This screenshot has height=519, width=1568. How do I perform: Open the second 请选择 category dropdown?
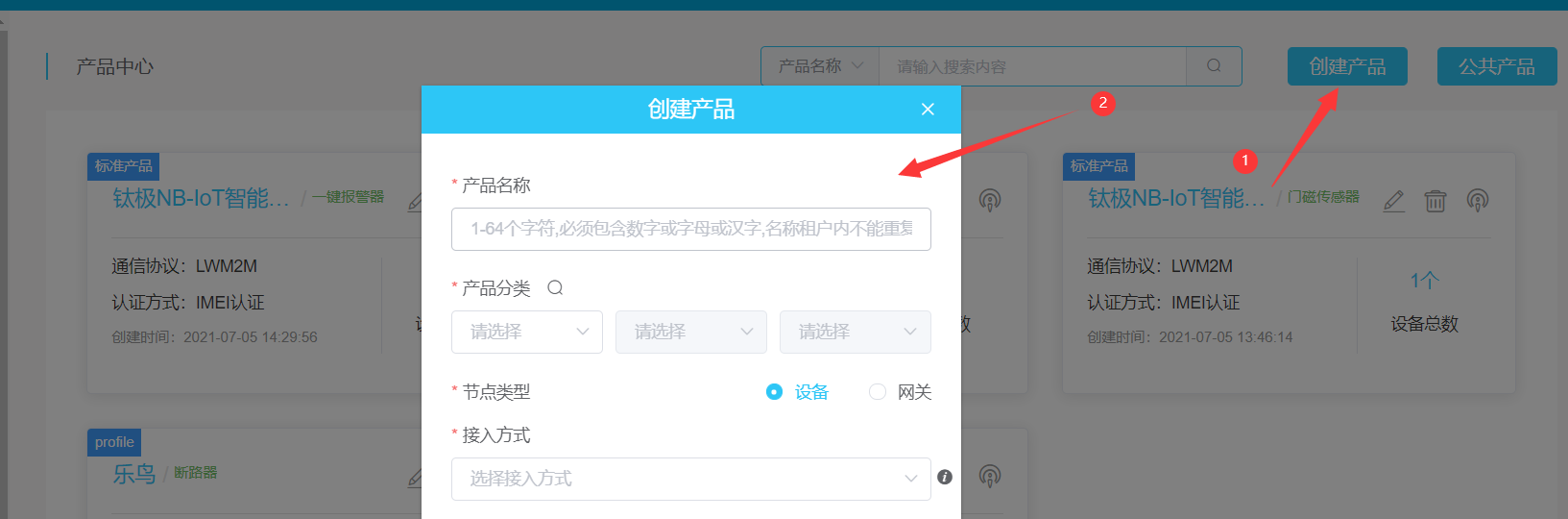[x=691, y=332]
